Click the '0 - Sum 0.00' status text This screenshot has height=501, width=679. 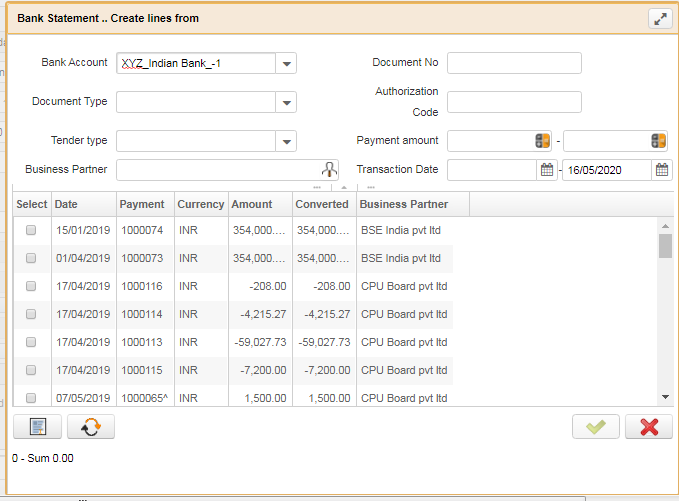click(x=43, y=458)
